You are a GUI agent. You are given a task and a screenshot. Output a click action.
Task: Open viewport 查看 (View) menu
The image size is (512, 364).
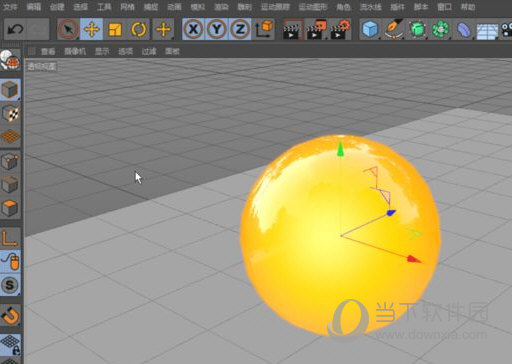coord(48,51)
